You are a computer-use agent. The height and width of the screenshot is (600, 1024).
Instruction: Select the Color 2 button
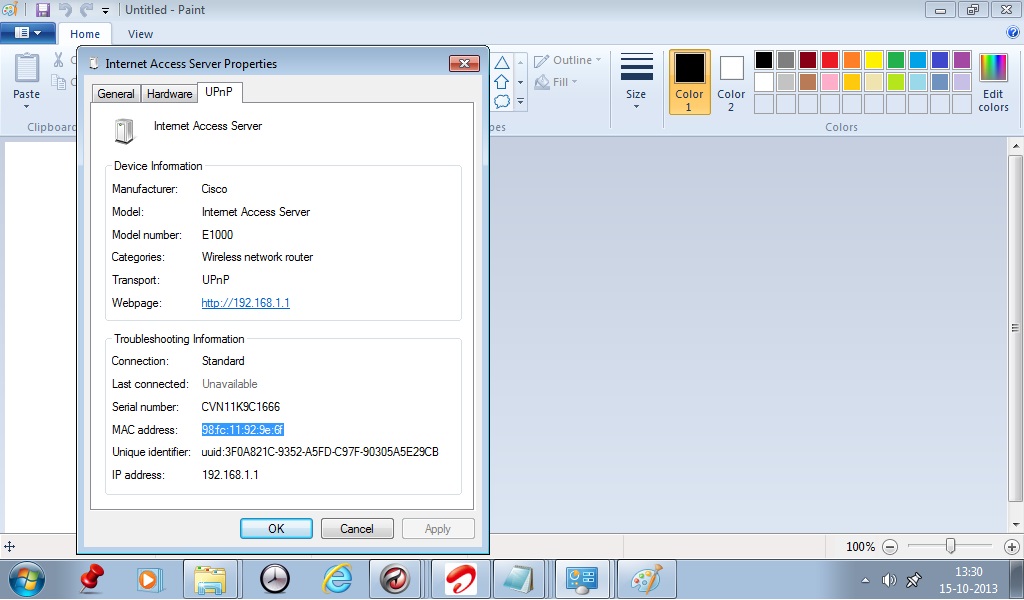(731, 82)
